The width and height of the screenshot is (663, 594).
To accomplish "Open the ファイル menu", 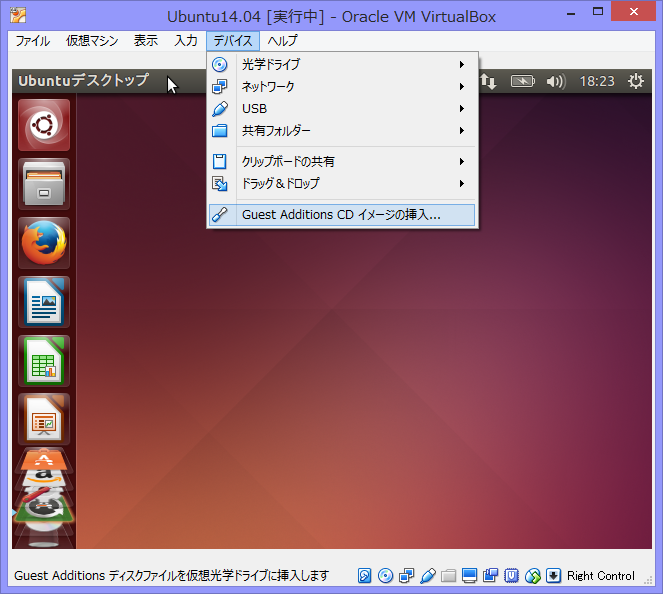I will [33, 41].
